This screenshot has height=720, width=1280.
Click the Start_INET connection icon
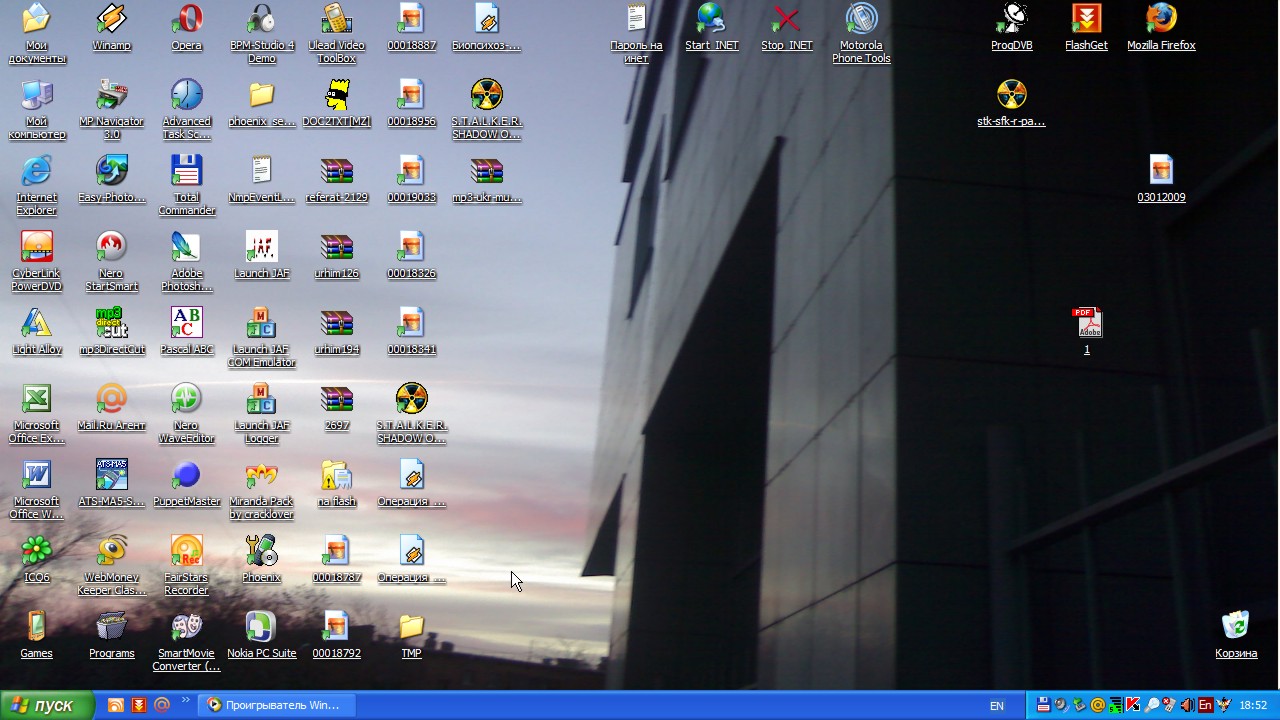(711, 26)
